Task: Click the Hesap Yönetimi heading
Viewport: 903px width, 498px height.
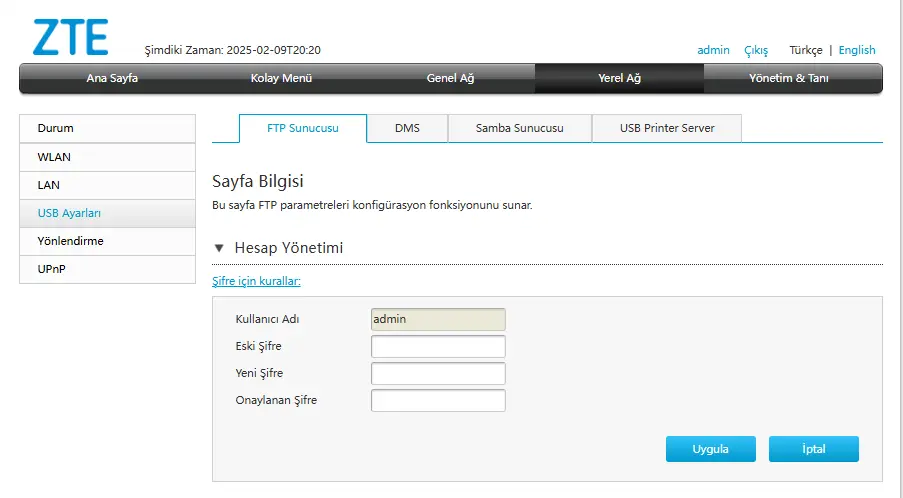Action: 289,248
